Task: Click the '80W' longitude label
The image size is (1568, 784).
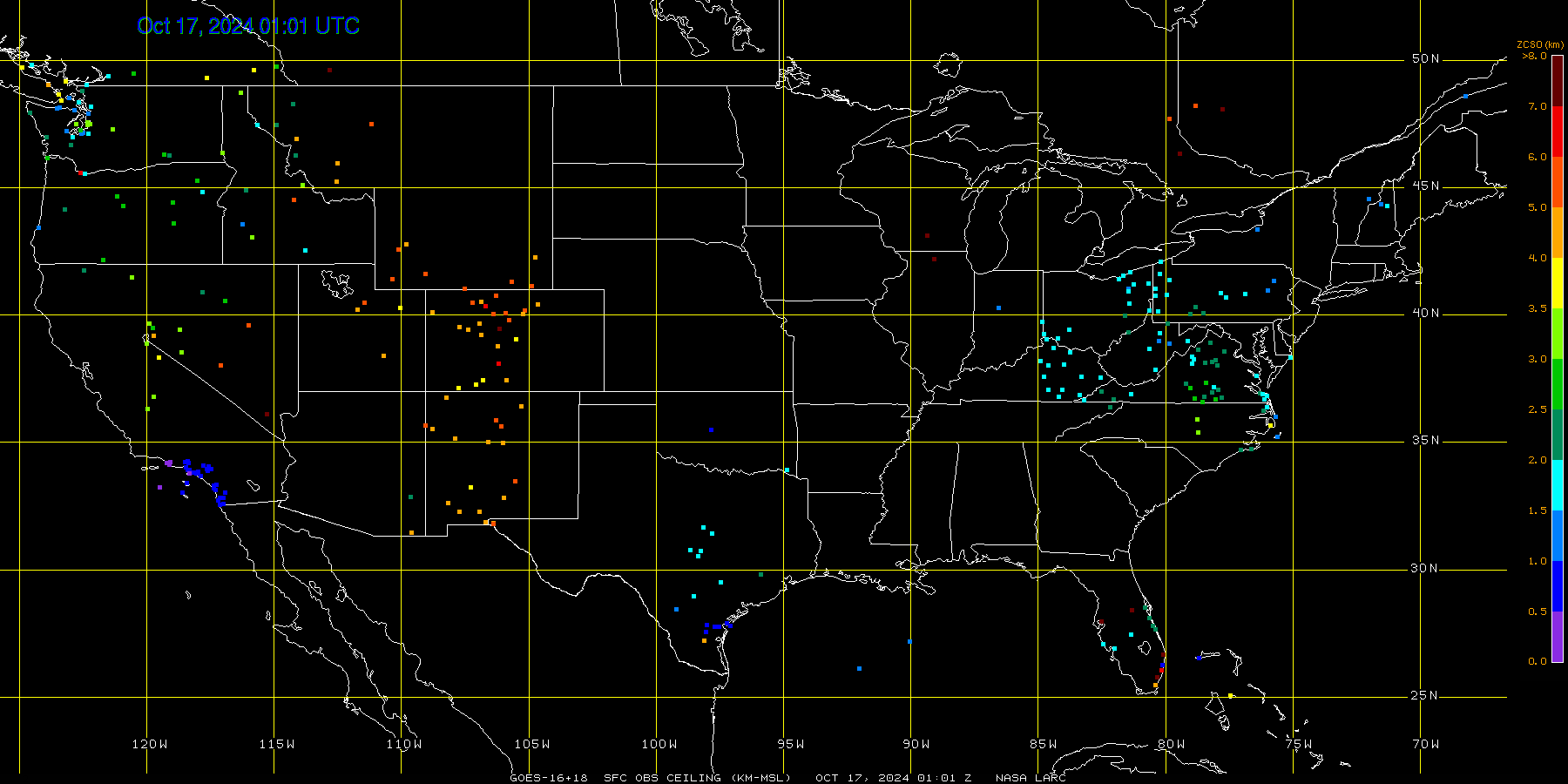Action: coord(1172,744)
